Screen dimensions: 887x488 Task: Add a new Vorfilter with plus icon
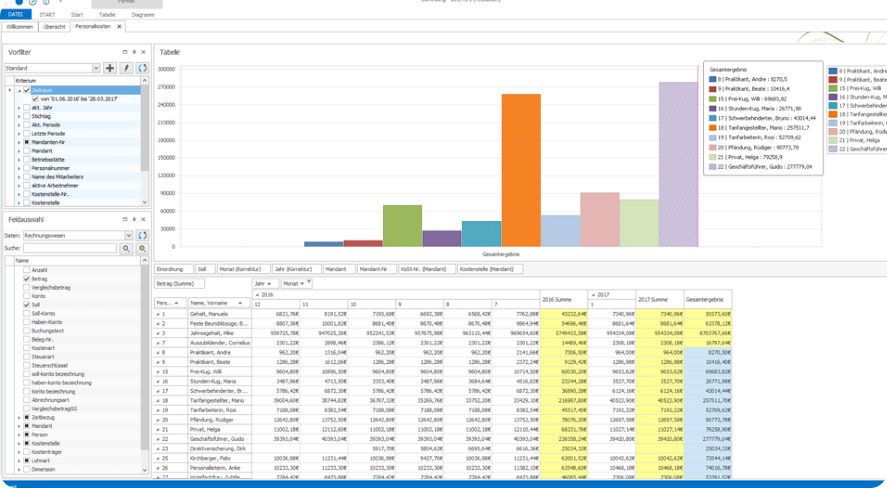pos(110,68)
